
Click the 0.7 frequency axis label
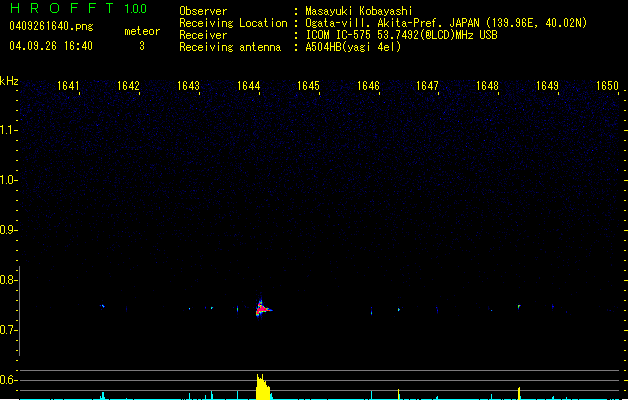tap(8, 330)
